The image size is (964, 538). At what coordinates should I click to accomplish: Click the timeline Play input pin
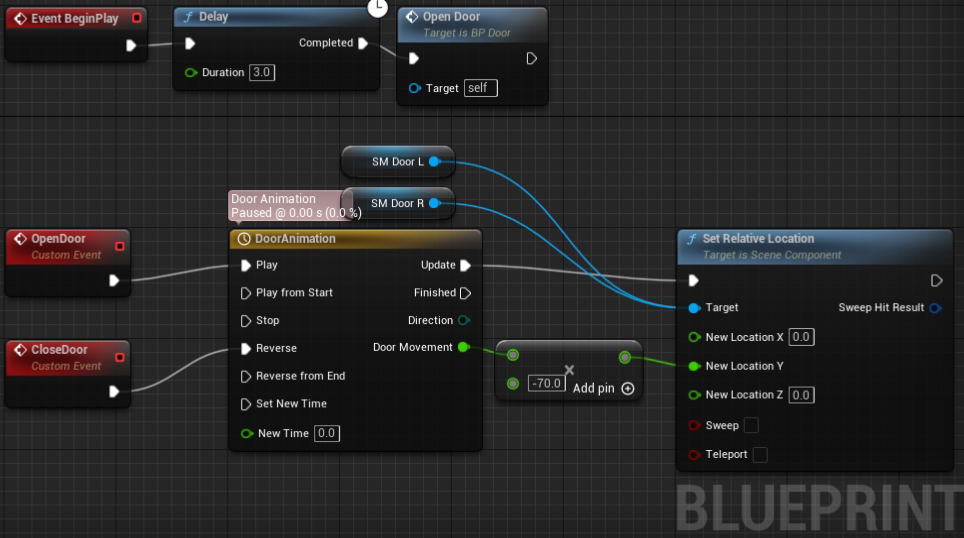(x=245, y=265)
